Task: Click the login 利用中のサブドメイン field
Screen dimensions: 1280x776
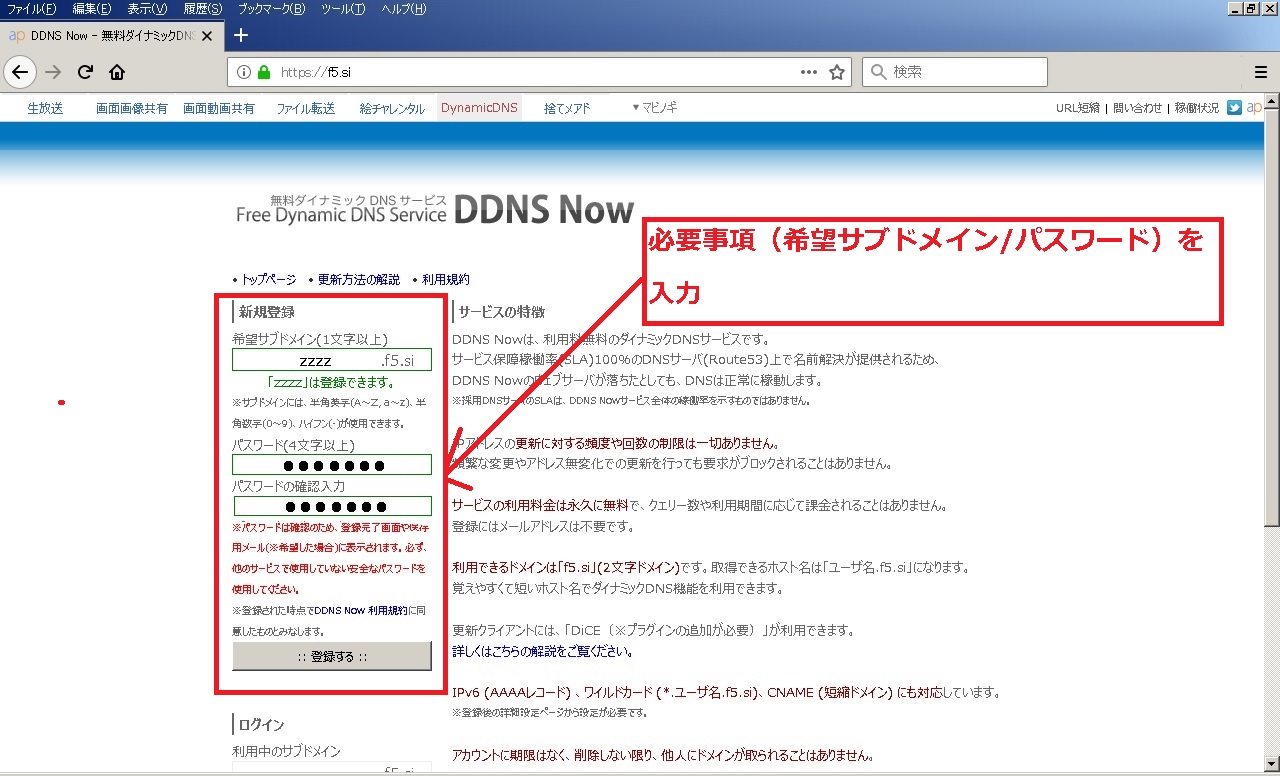Action: click(332, 768)
